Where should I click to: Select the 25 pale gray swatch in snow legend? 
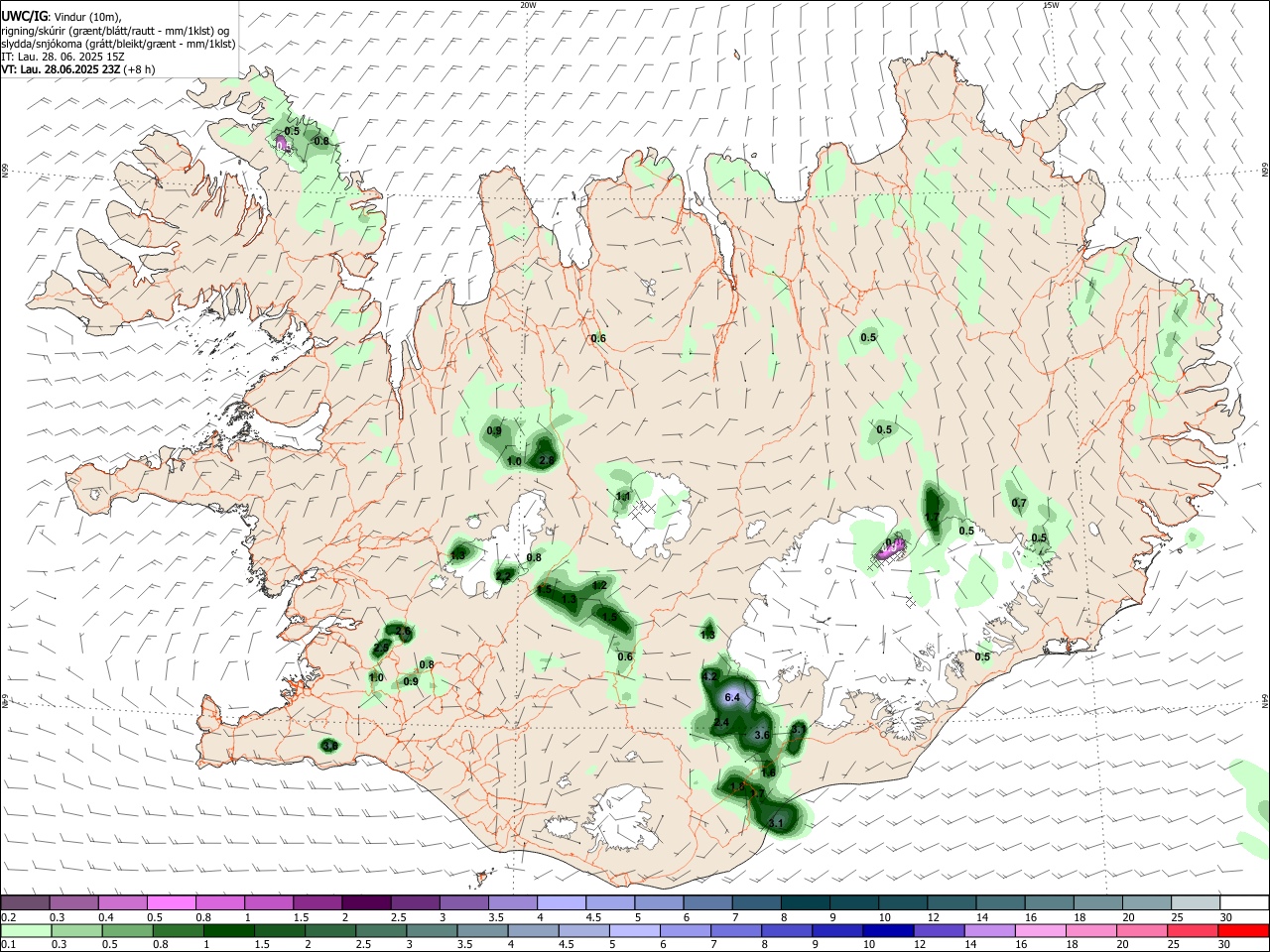point(1196,903)
